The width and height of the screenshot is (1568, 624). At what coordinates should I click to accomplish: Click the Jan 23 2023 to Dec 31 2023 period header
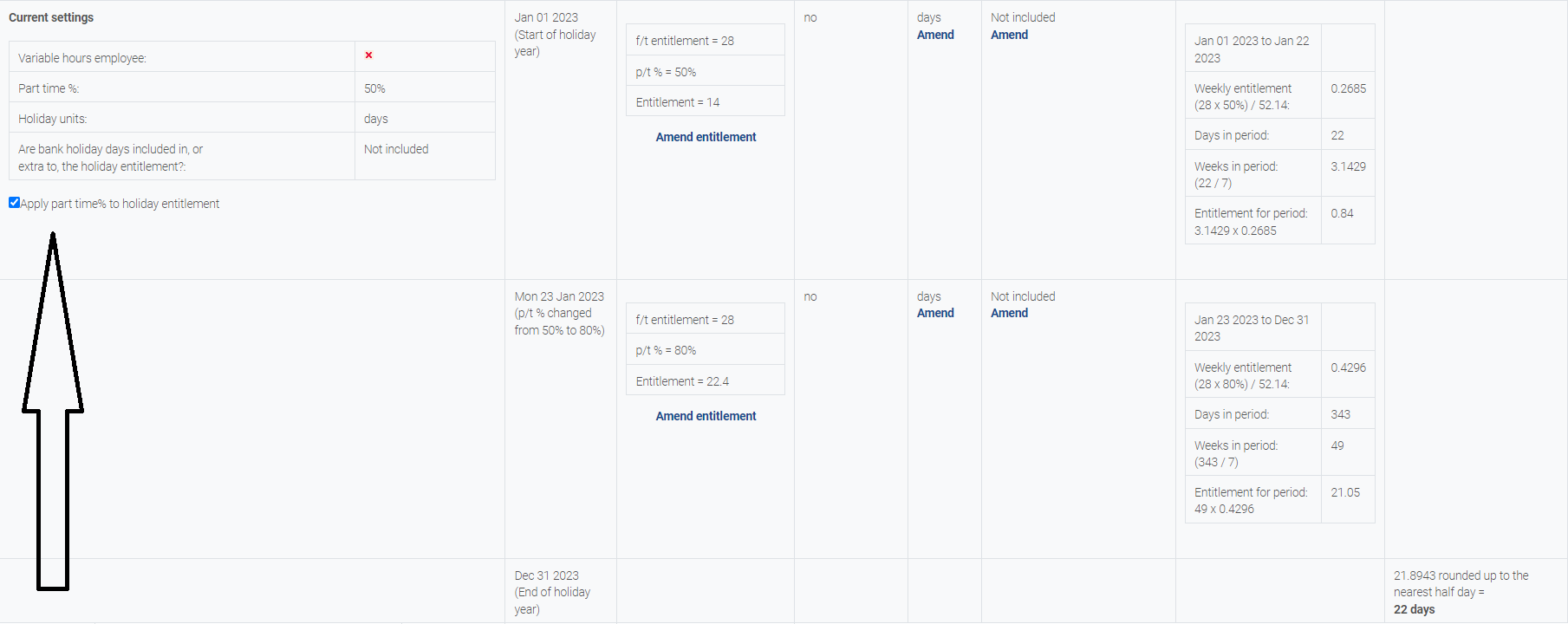coord(1252,328)
